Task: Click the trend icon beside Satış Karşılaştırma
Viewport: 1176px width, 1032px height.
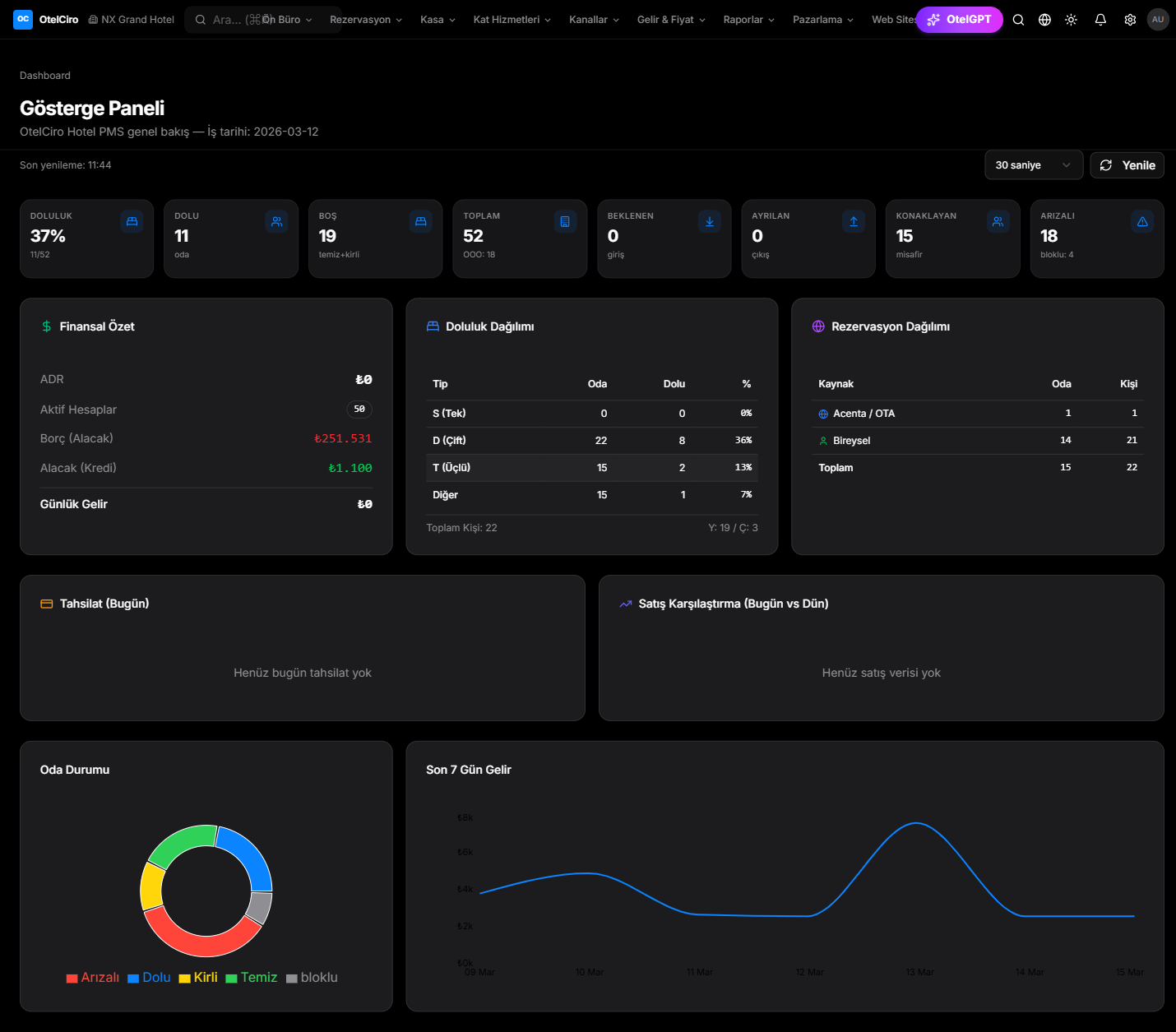Action: 626,604
